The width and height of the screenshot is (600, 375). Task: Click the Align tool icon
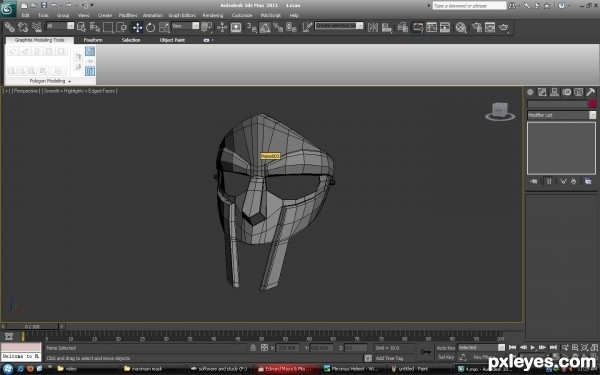[386, 27]
